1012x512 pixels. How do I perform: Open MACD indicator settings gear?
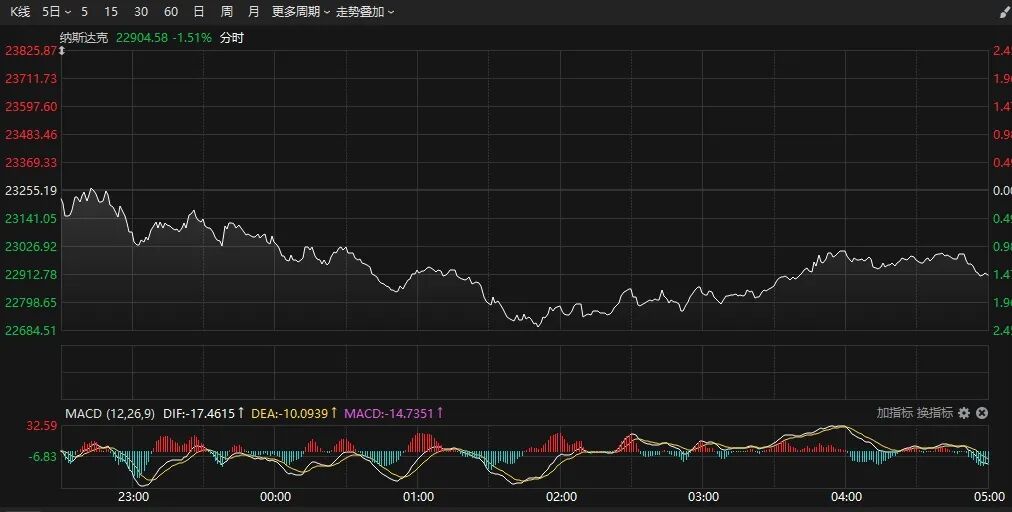pyautogui.click(x=964, y=413)
